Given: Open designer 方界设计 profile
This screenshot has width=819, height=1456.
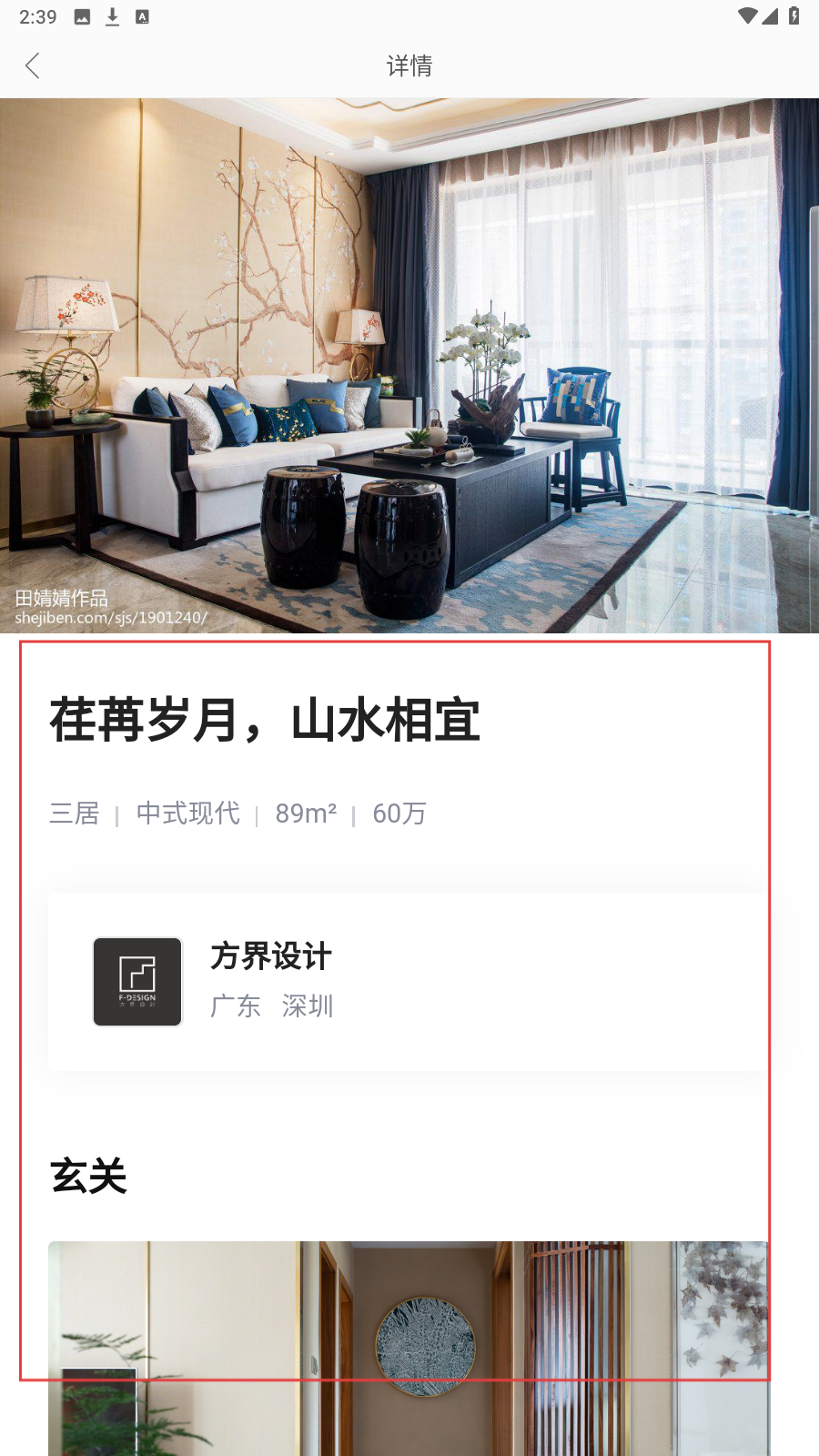Looking at the screenshot, I should click(x=409, y=982).
